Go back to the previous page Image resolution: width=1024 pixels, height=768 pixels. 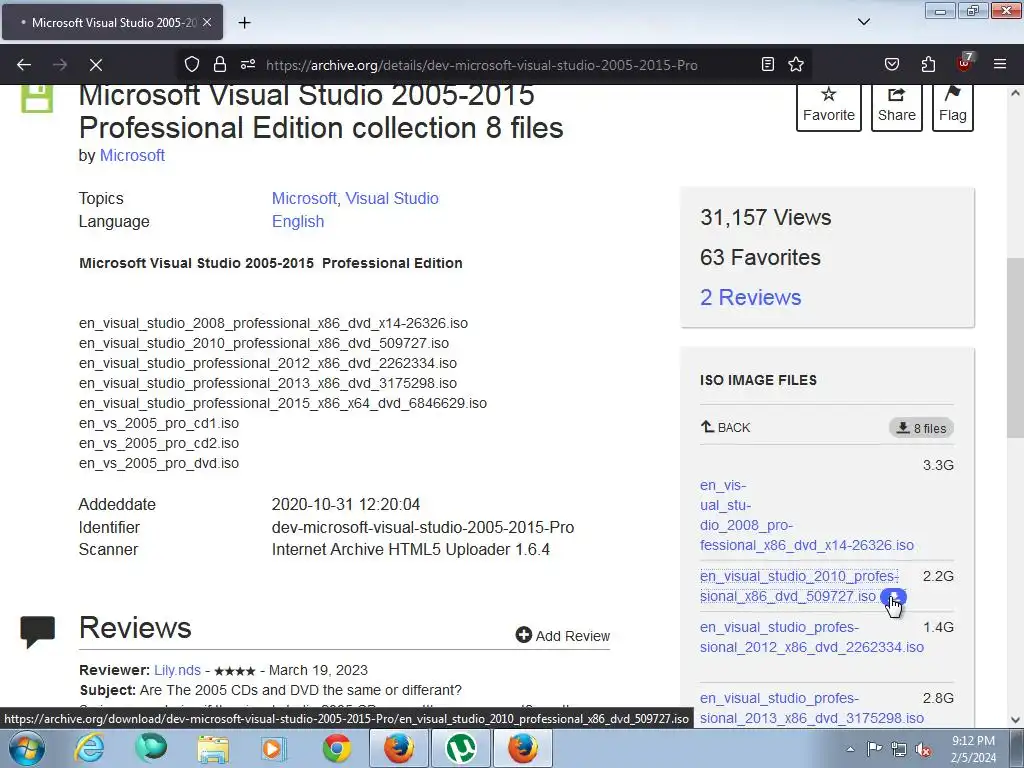pyautogui.click(x=24, y=65)
